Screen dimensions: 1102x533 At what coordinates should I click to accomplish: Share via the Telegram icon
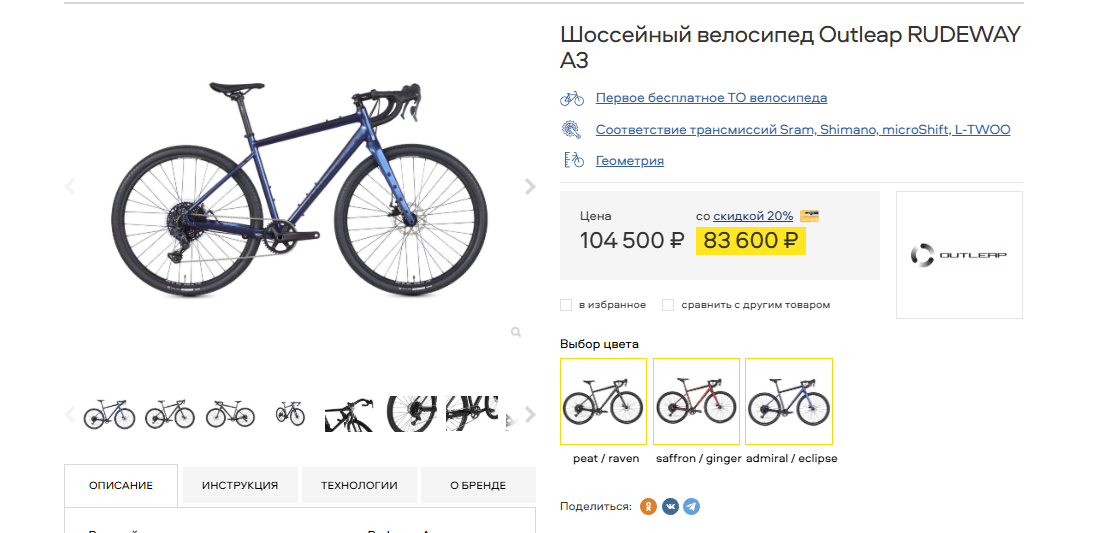(691, 506)
